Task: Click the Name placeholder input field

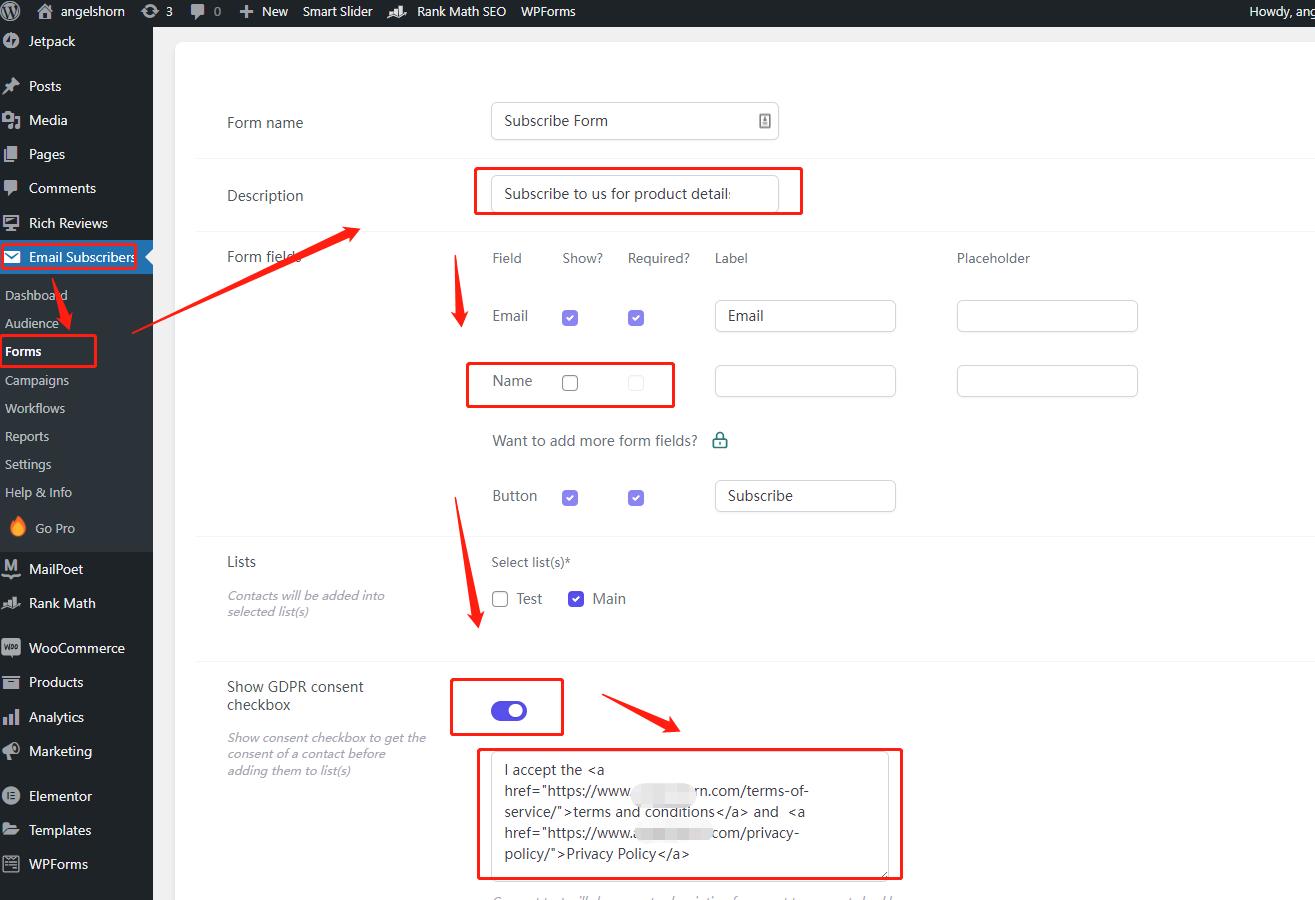Action: coord(1047,381)
